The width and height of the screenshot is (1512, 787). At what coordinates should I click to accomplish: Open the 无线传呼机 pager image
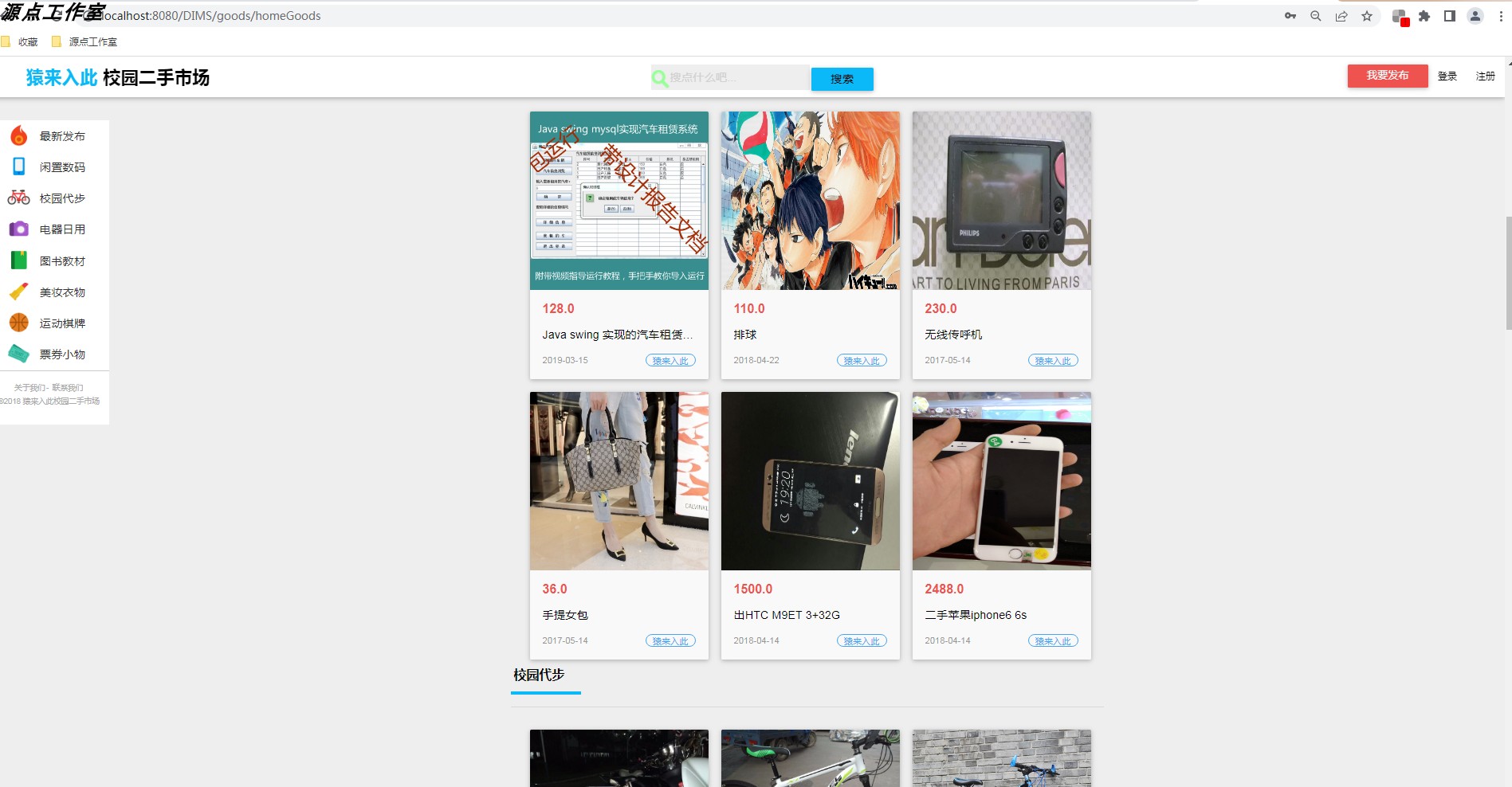click(1002, 201)
